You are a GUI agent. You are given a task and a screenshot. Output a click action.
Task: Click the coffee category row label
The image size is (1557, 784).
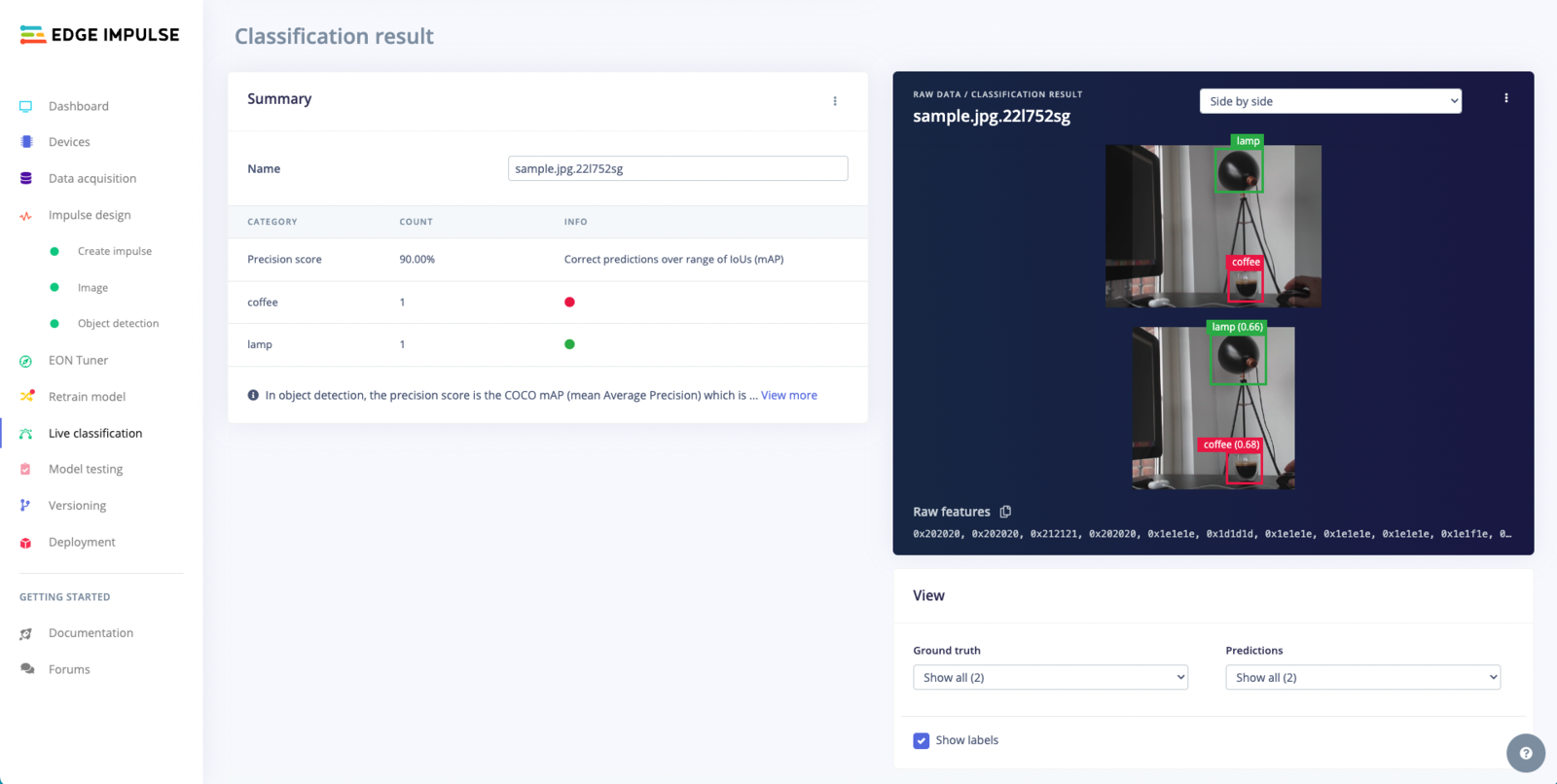click(x=263, y=303)
